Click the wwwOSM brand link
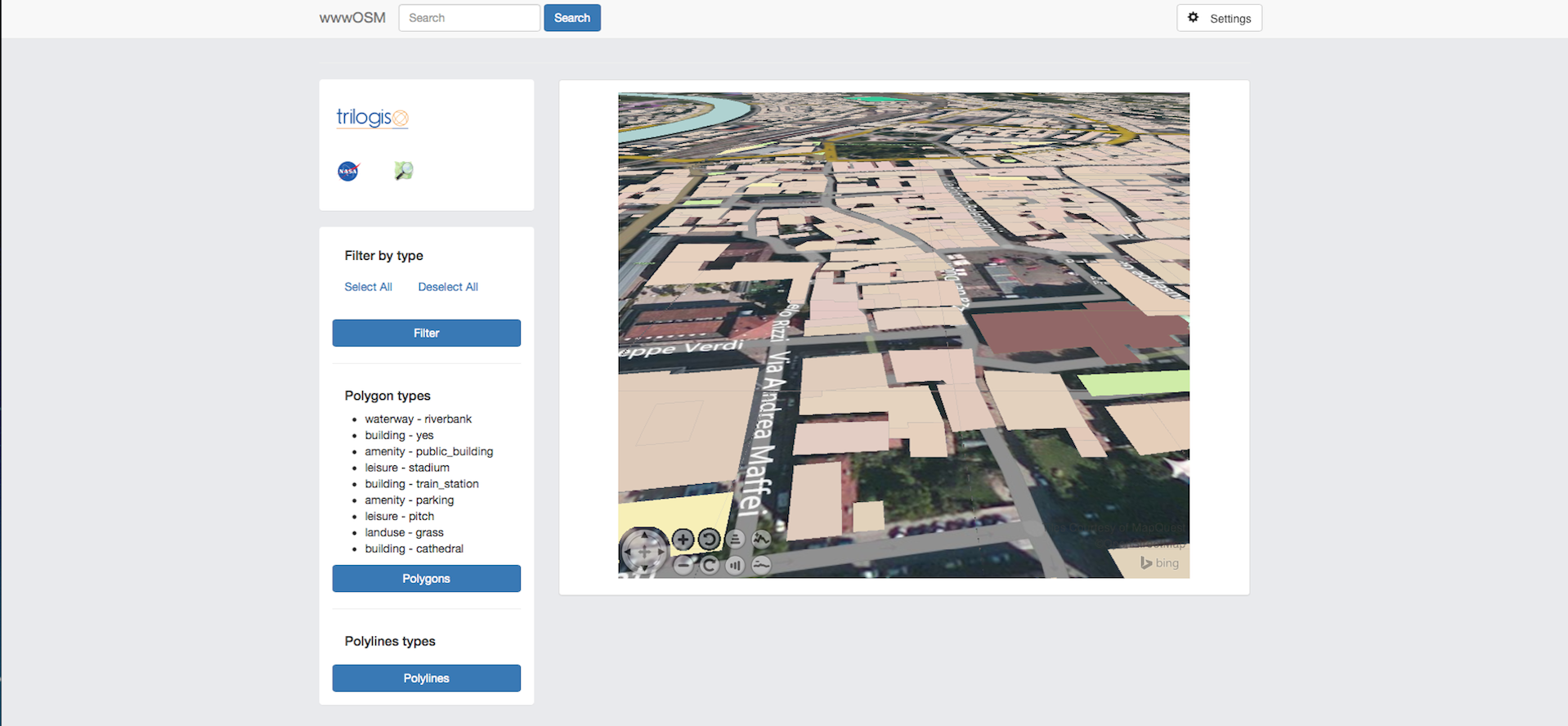The image size is (1568, 726). point(352,18)
